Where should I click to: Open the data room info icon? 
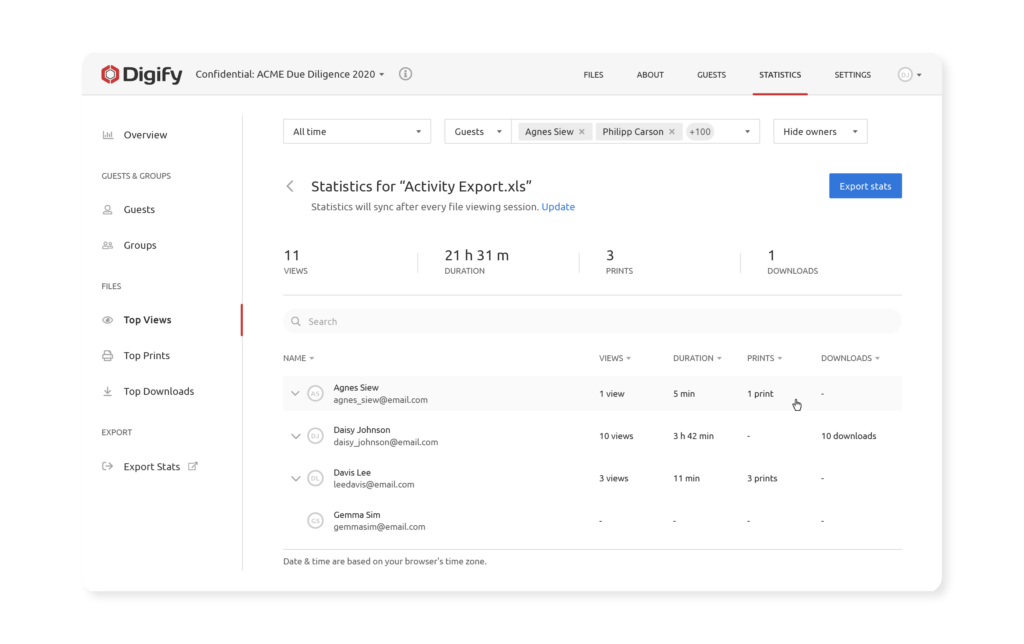(x=405, y=74)
